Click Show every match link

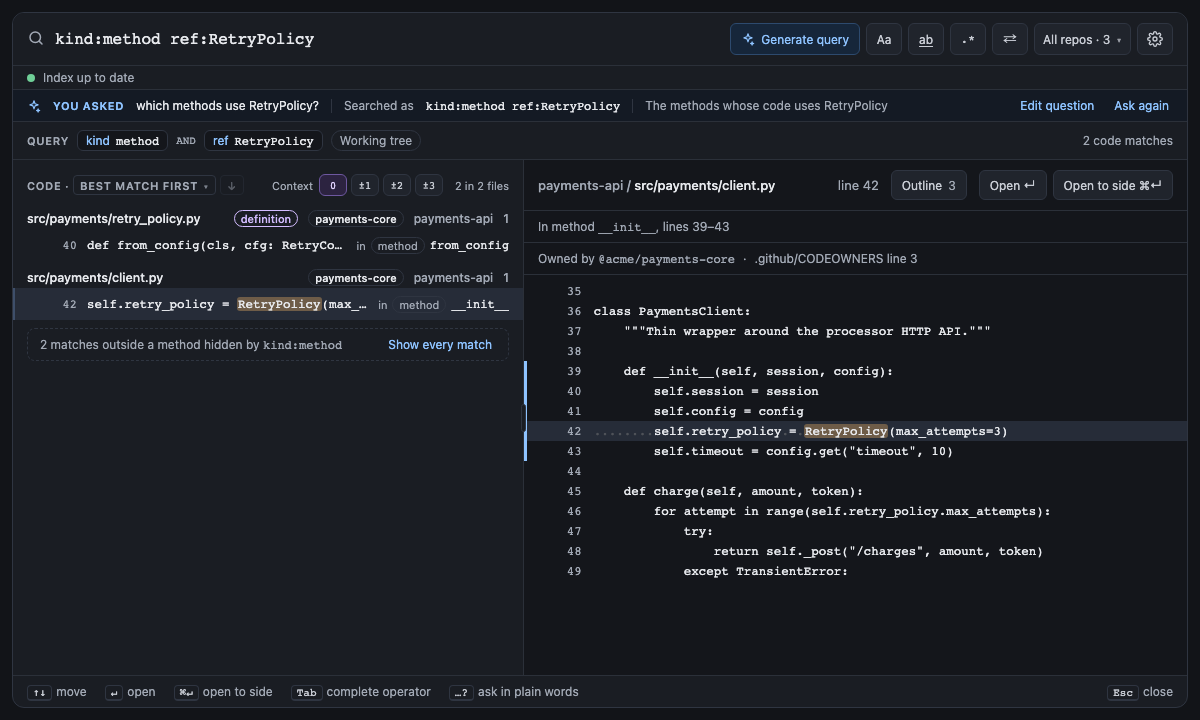(440, 345)
